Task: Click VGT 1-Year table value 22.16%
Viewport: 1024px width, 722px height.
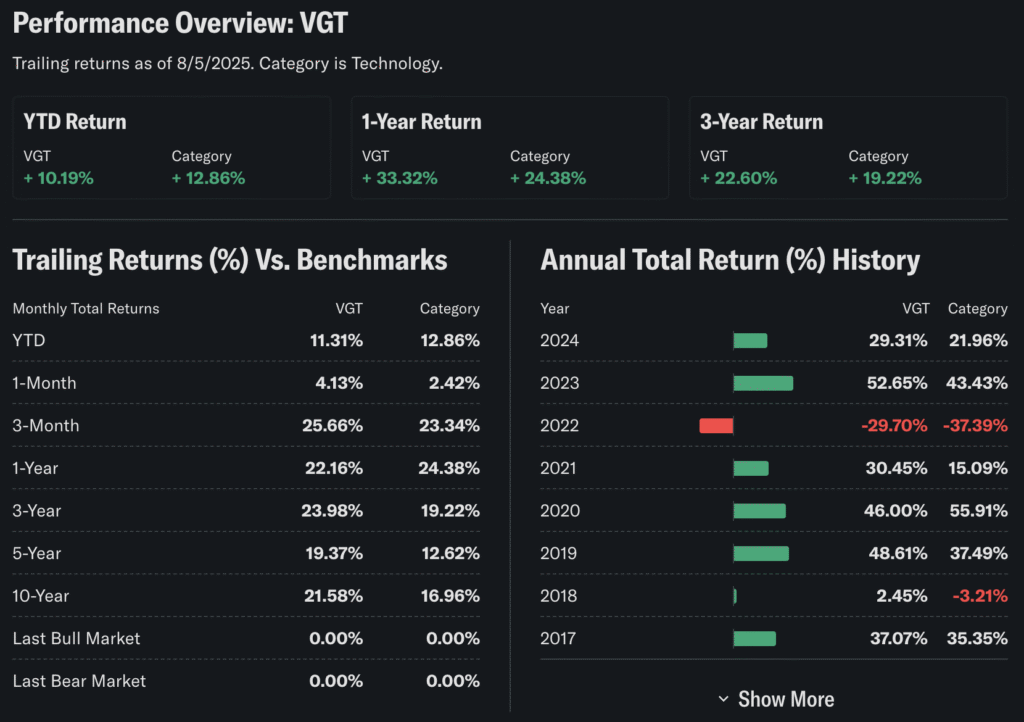Action: click(334, 468)
